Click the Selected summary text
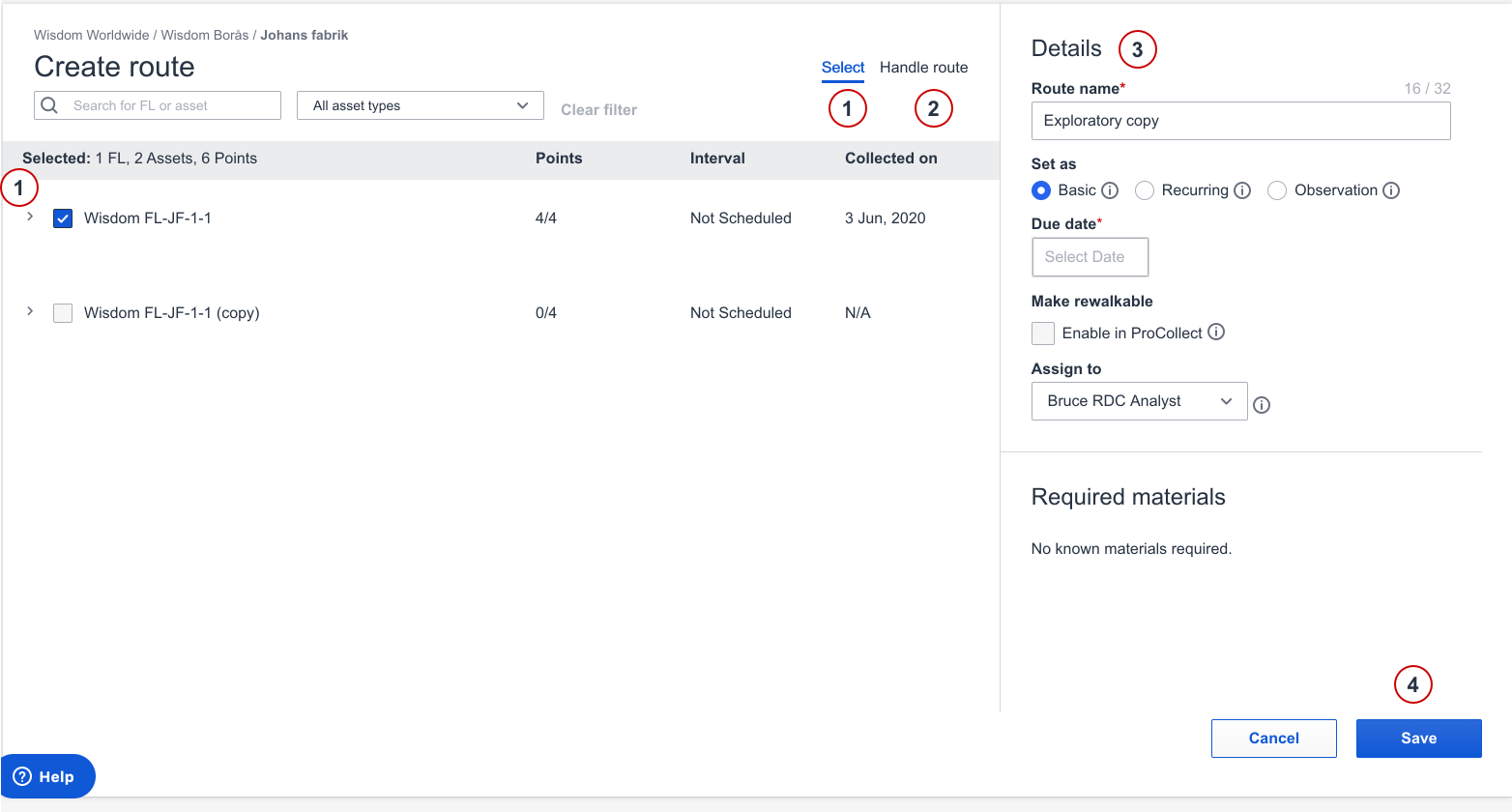Screen dimensions: 1512x812 [x=139, y=159]
